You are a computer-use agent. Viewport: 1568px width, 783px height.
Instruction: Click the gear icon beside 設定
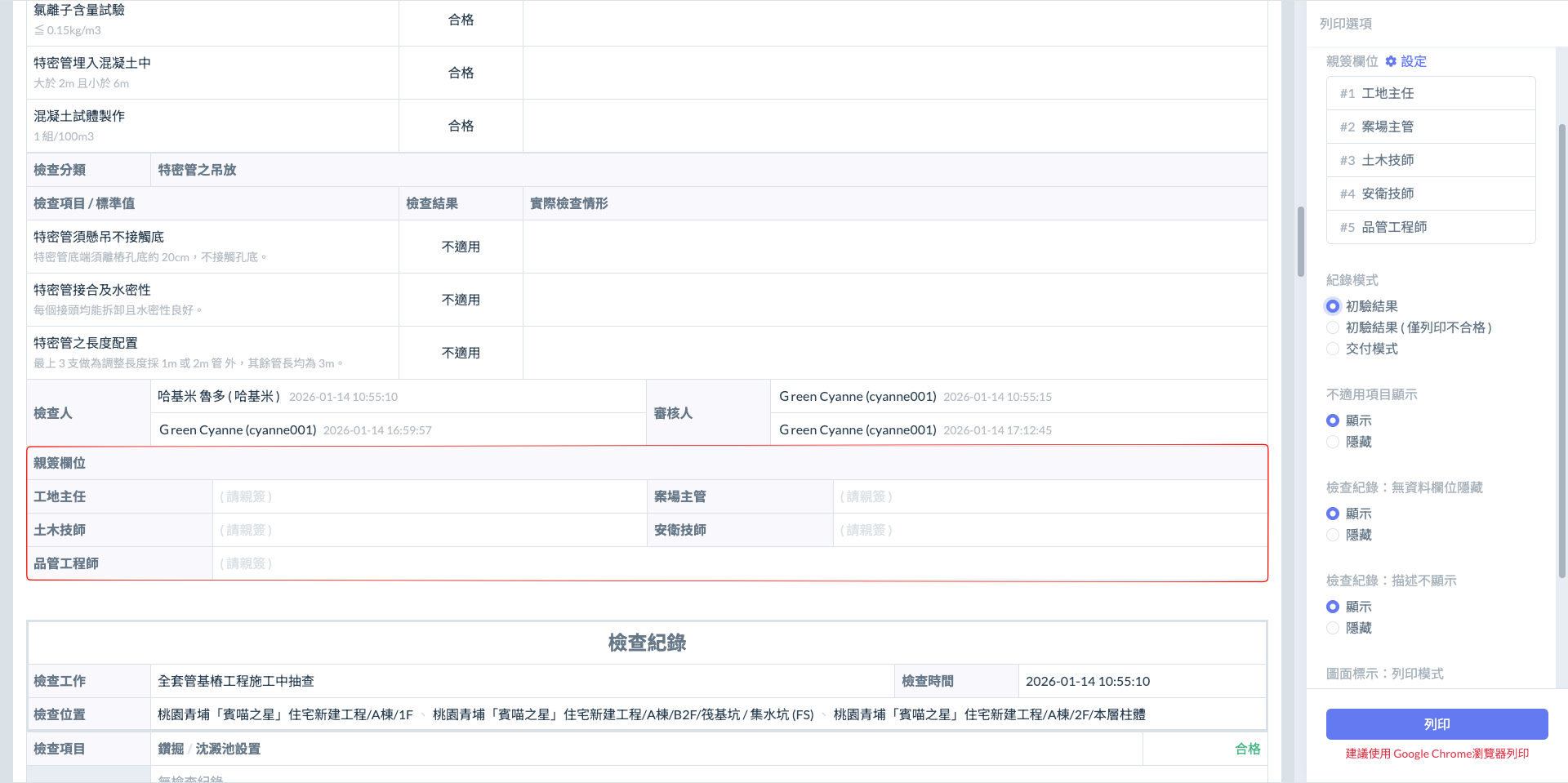pos(1391,61)
